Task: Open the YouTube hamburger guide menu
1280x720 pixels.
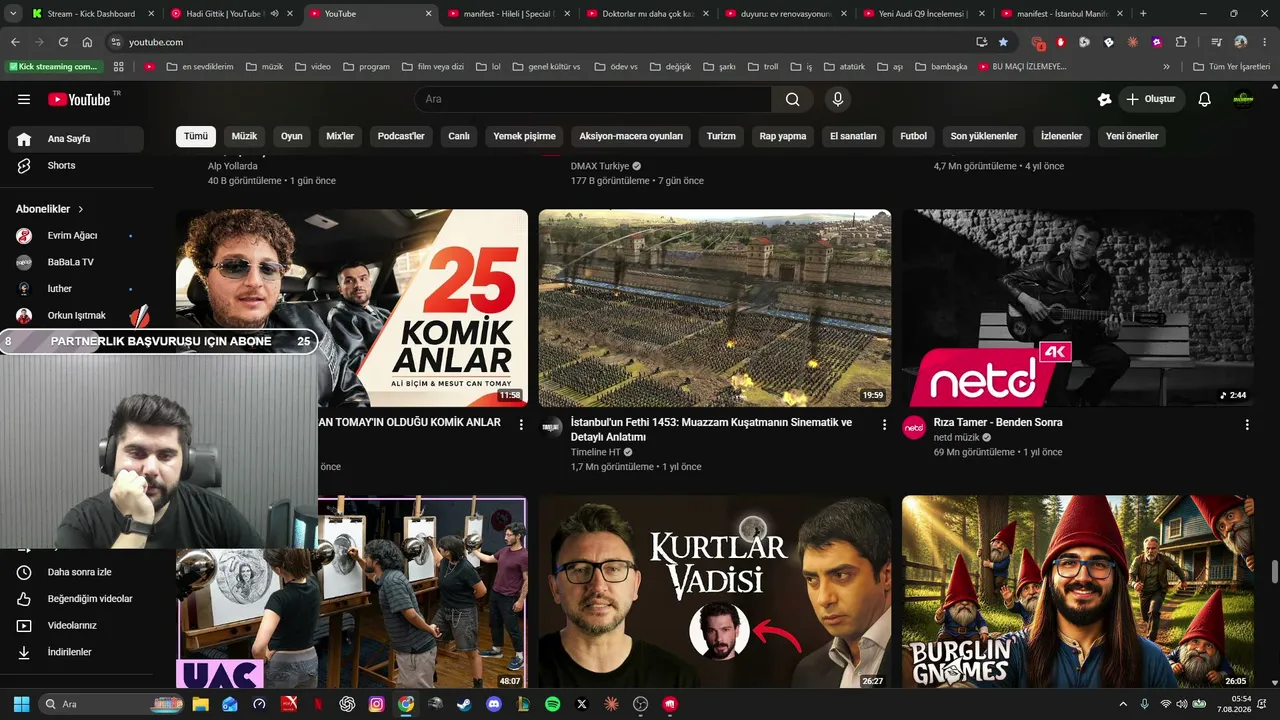Action: tap(24, 99)
